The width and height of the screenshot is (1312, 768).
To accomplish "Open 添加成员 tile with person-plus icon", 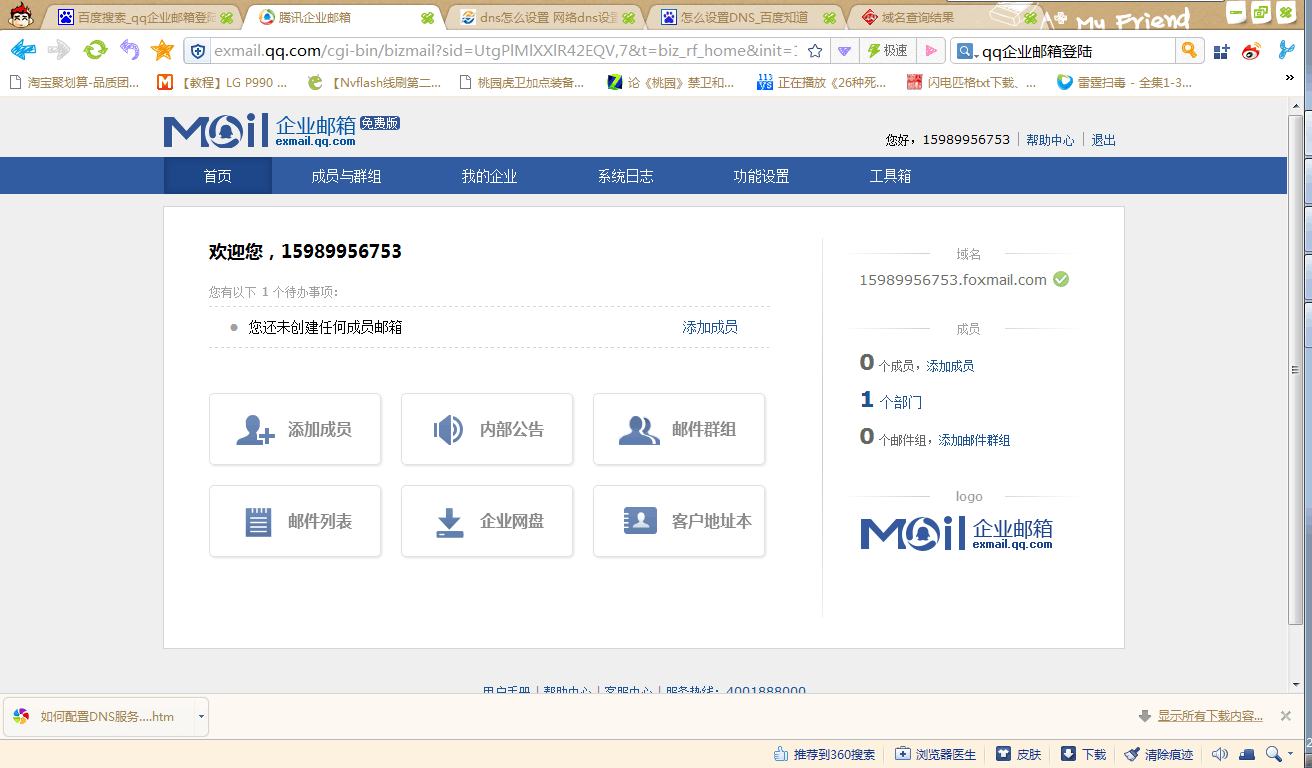I will coord(295,429).
